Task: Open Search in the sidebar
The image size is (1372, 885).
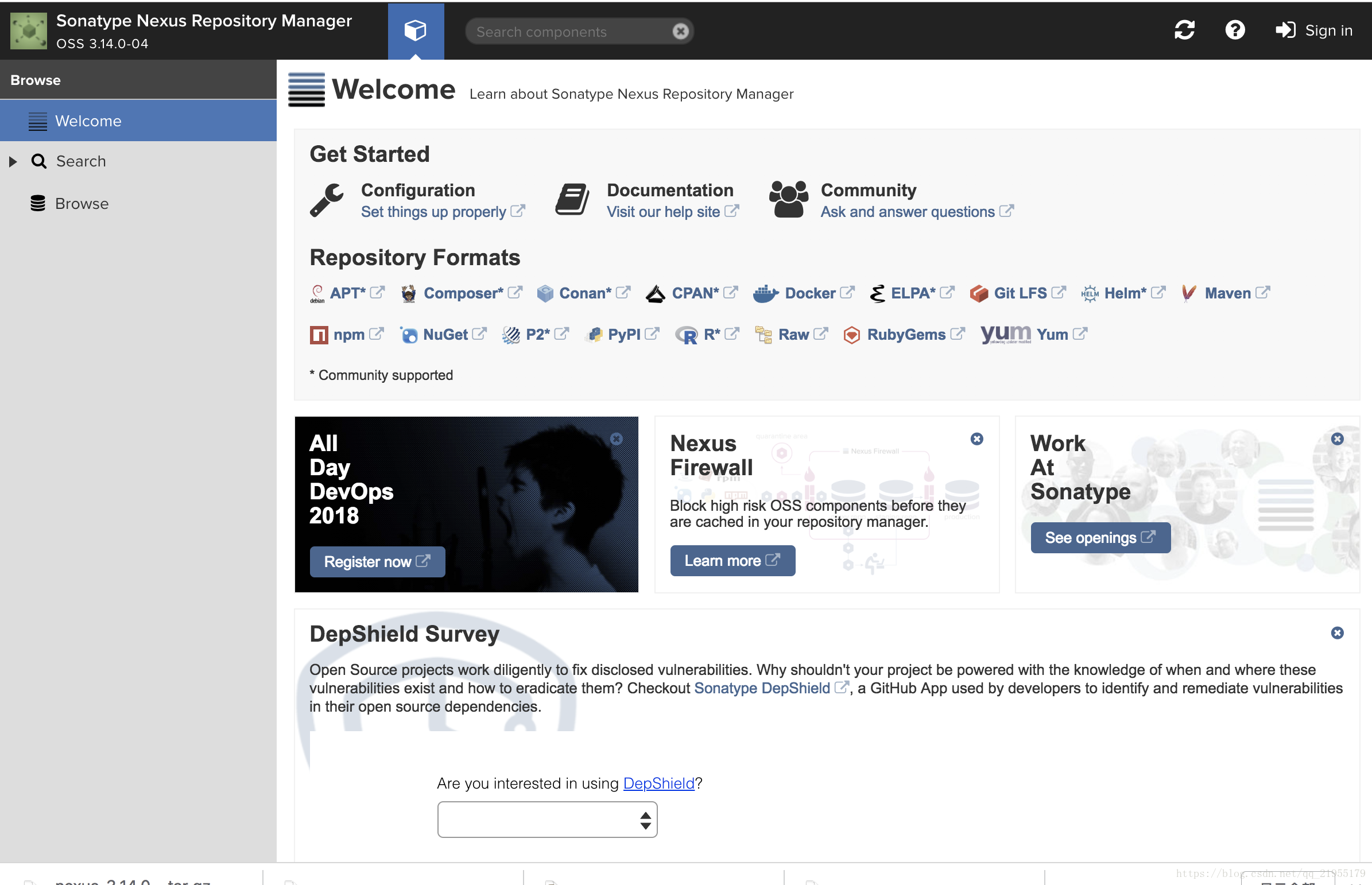Action: click(80, 161)
